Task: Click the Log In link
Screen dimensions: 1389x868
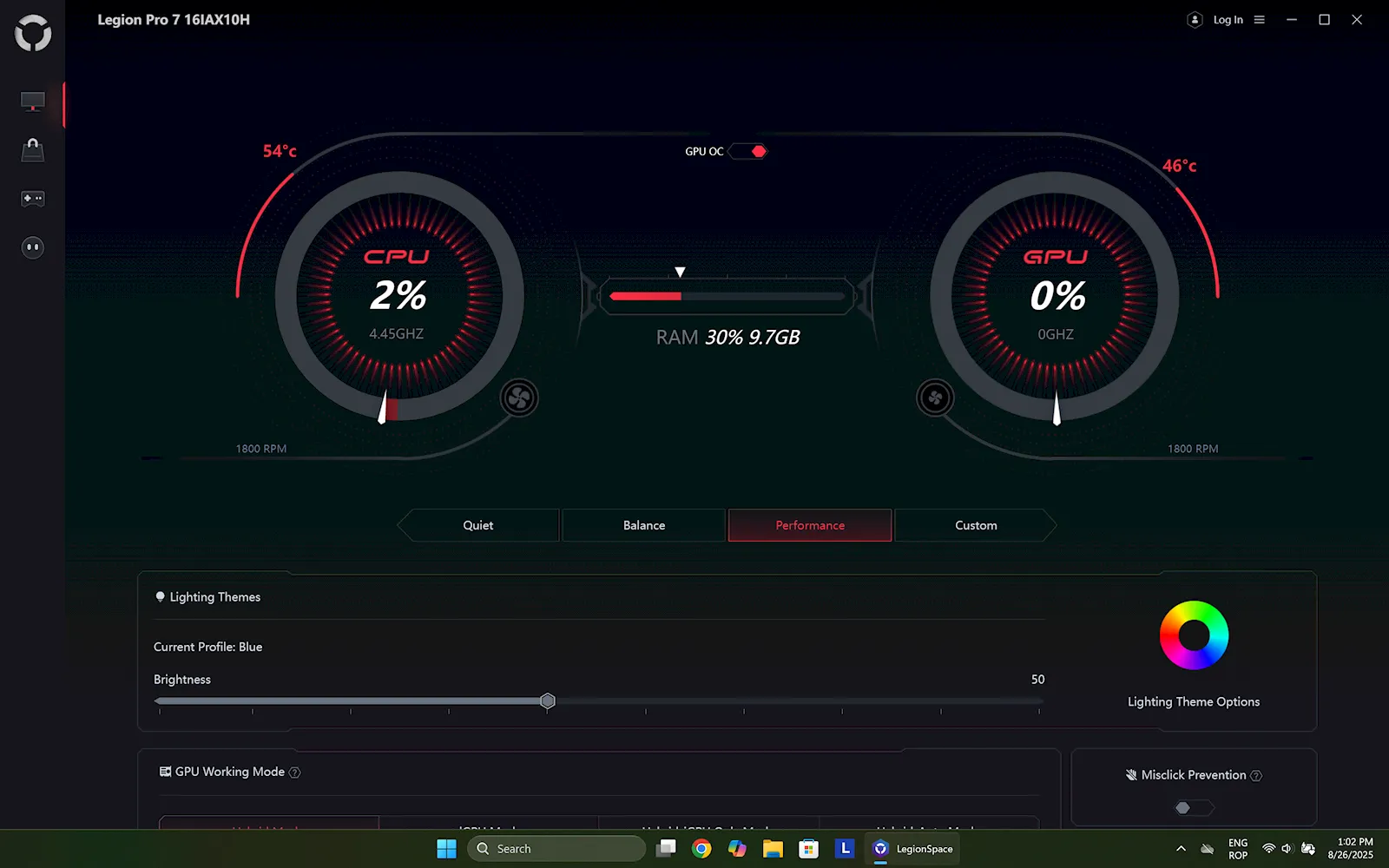Action: click(x=1228, y=20)
